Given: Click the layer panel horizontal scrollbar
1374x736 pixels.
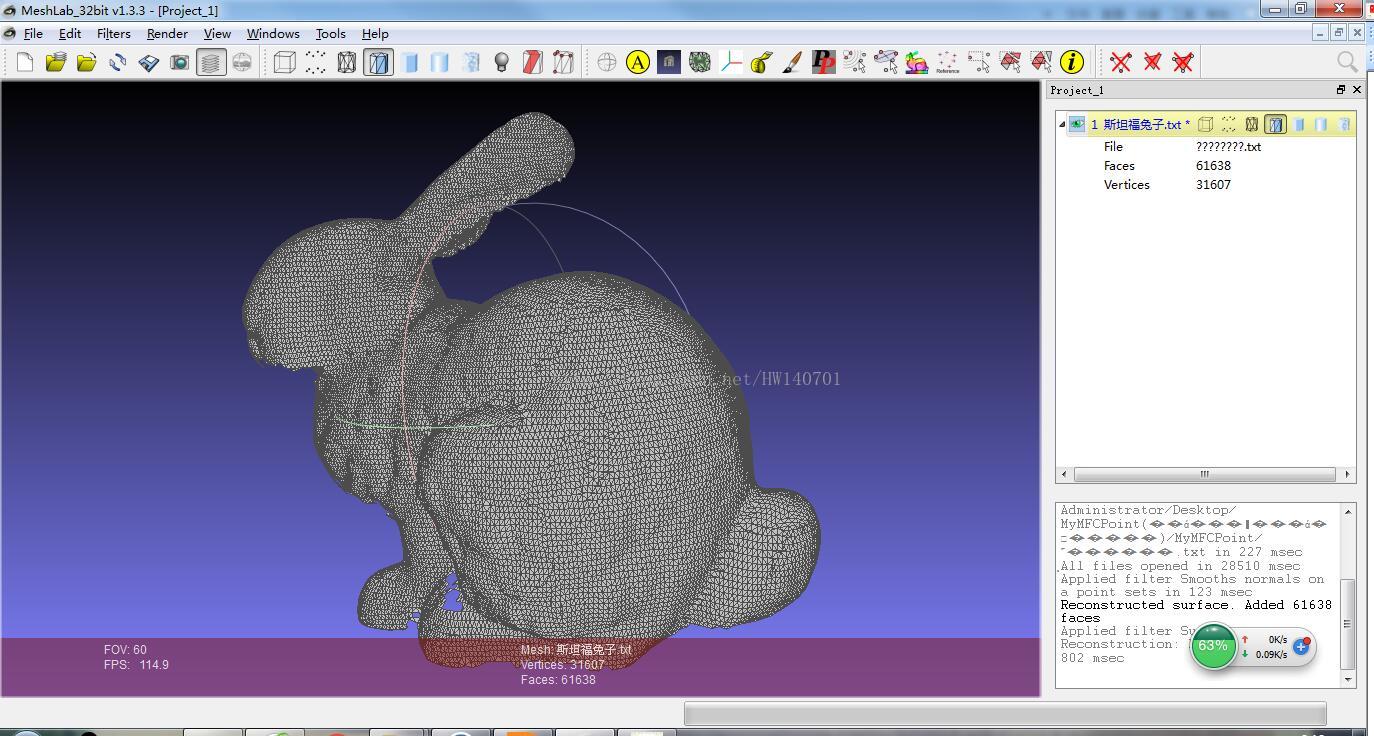Looking at the screenshot, I should [1205, 474].
